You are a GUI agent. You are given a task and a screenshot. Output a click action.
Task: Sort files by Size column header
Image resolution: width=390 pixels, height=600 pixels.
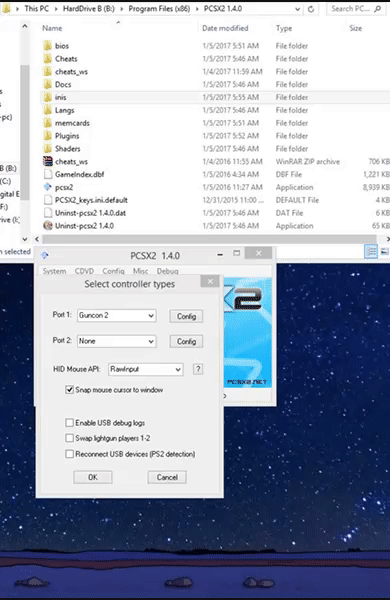[x=356, y=28]
